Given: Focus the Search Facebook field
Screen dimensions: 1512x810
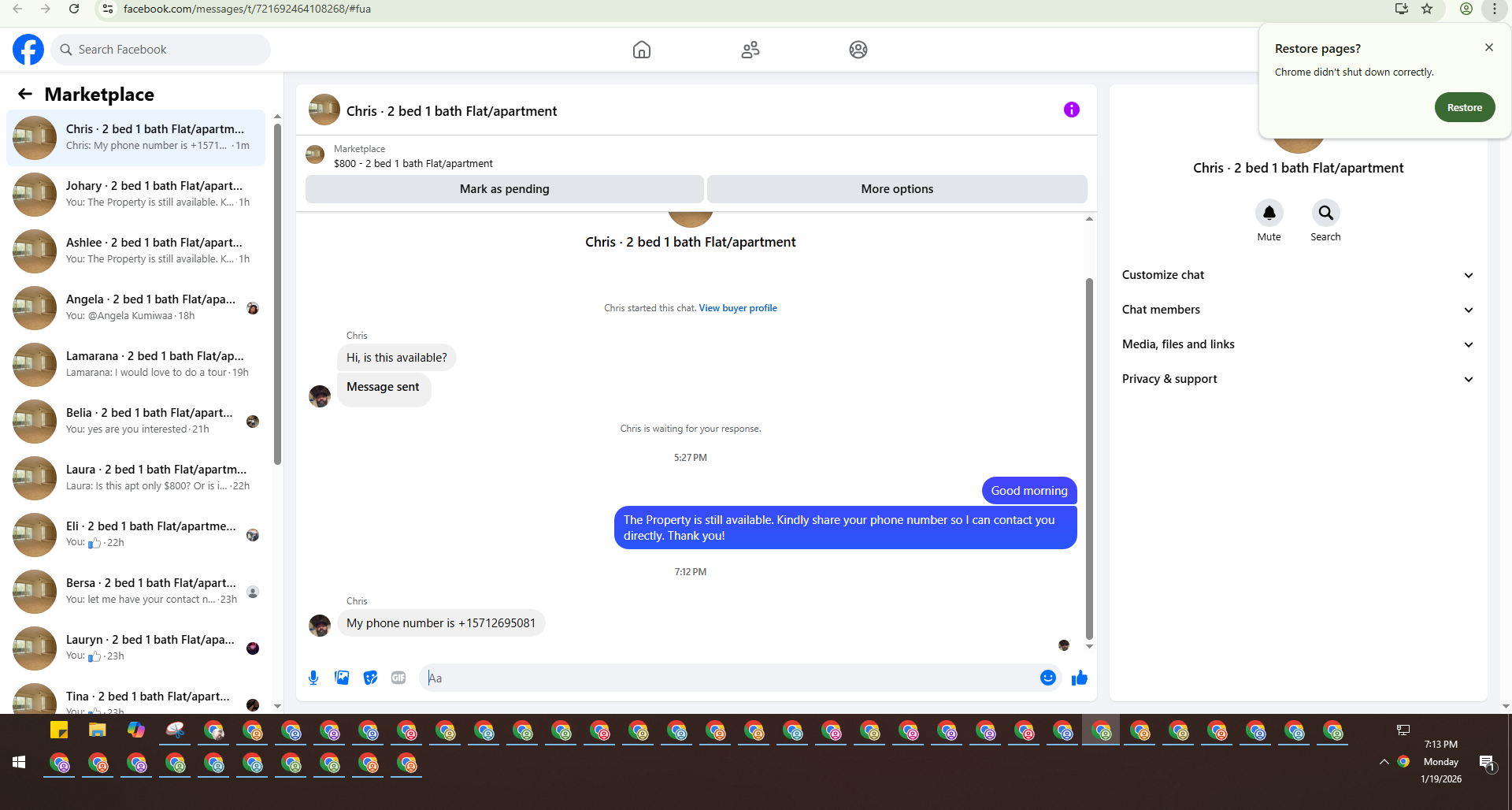Looking at the screenshot, I should [x=161, y=50].
